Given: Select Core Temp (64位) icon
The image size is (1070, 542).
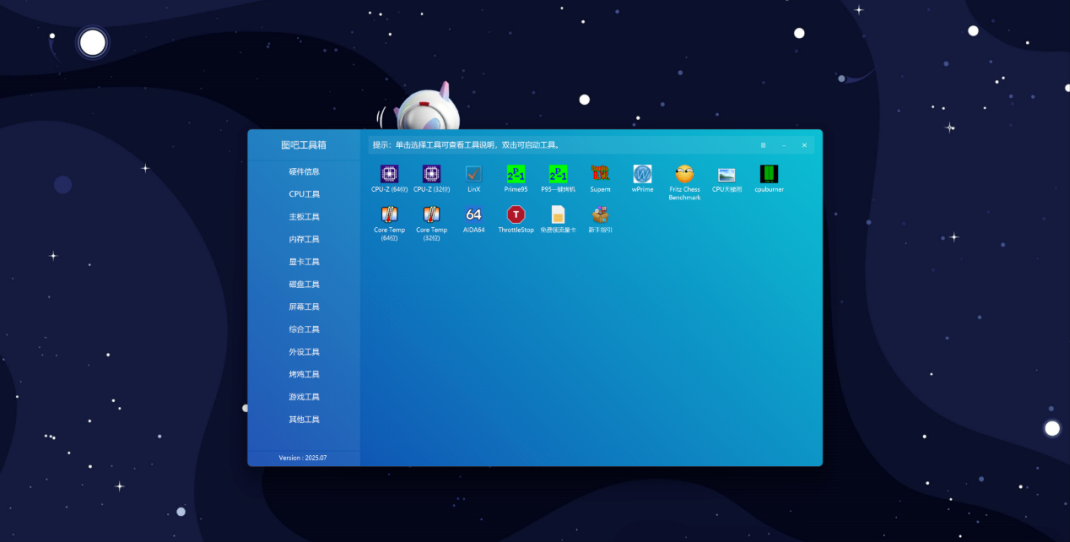Looking at the screenshot, I should 390,214.
